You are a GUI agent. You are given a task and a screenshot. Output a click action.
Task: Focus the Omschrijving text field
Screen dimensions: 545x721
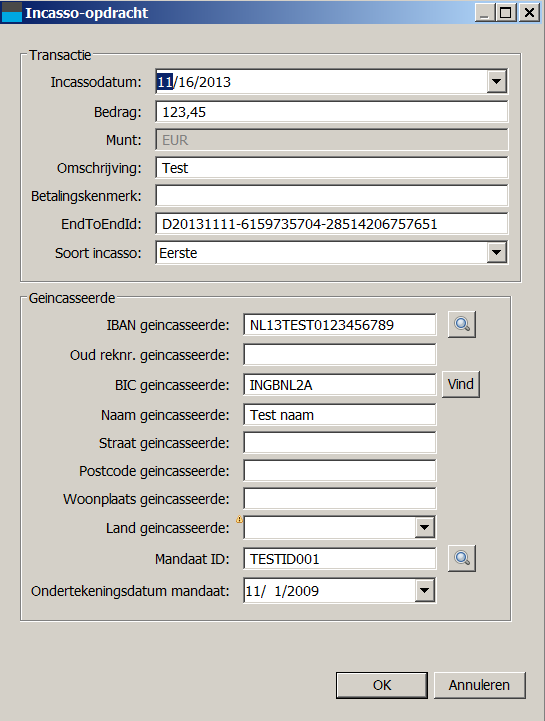click(x=332, y=168)
